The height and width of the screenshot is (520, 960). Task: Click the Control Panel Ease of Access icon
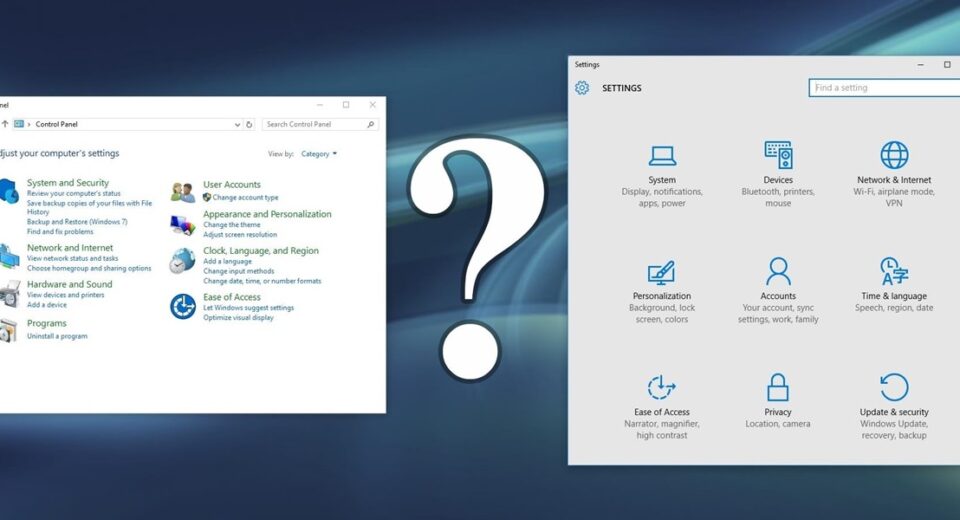(x=182, y=306)
